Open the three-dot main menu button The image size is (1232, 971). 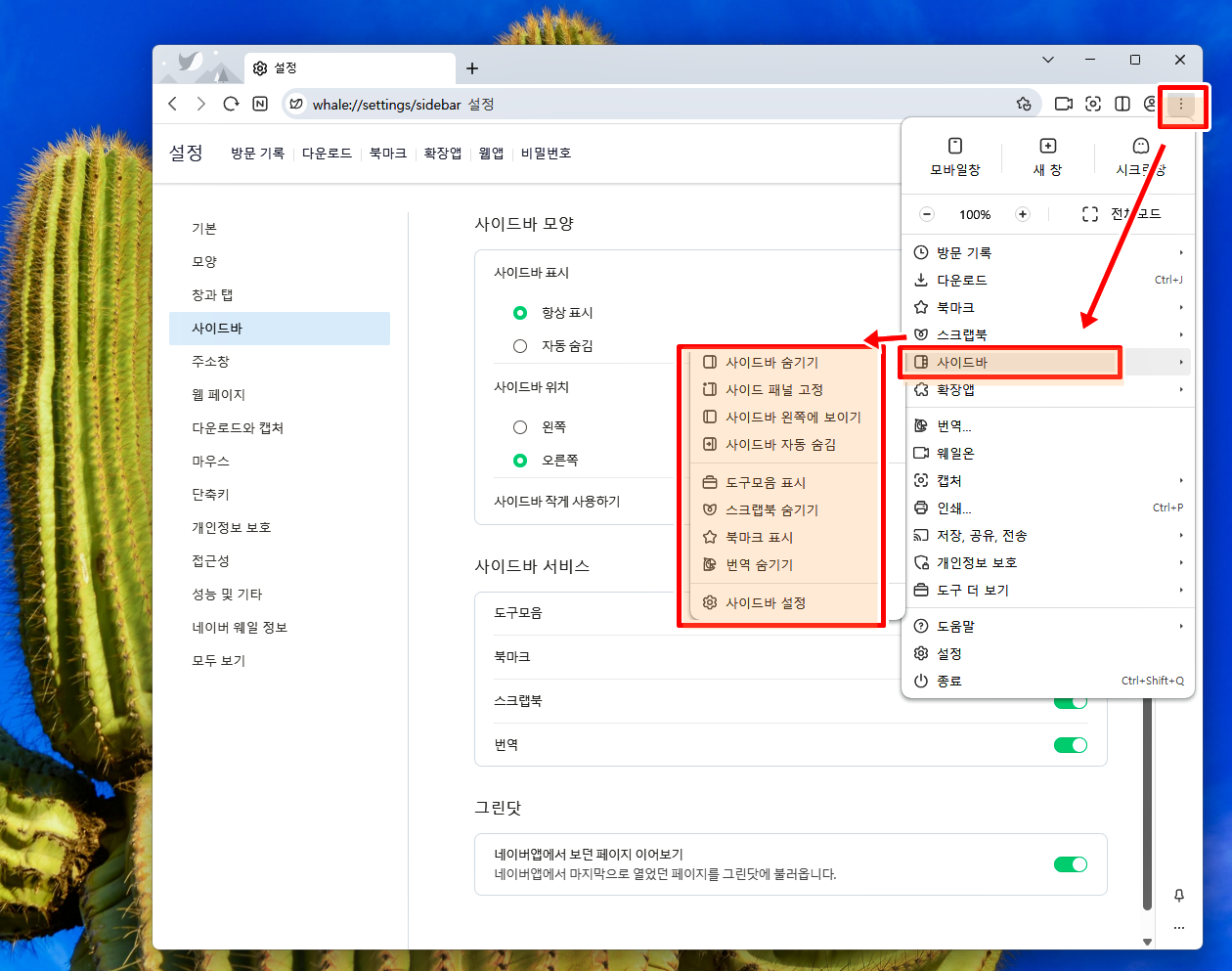tap(1181, 104)
